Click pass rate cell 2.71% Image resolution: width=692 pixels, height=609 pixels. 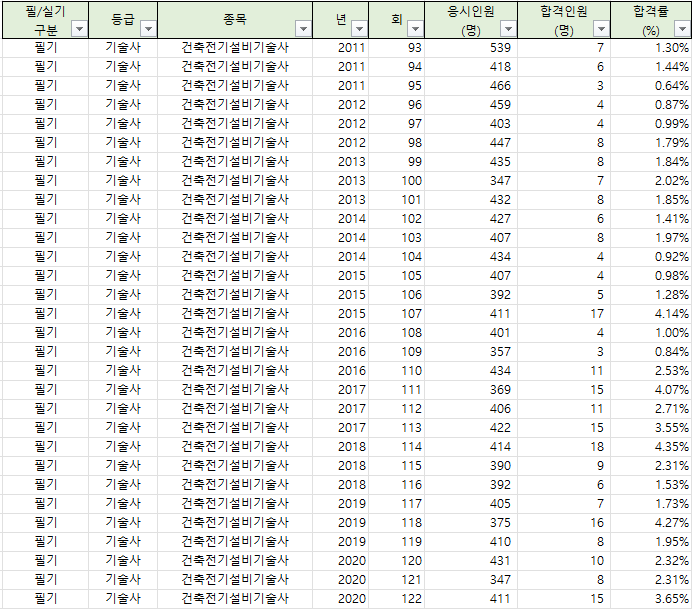click(651, 408)
